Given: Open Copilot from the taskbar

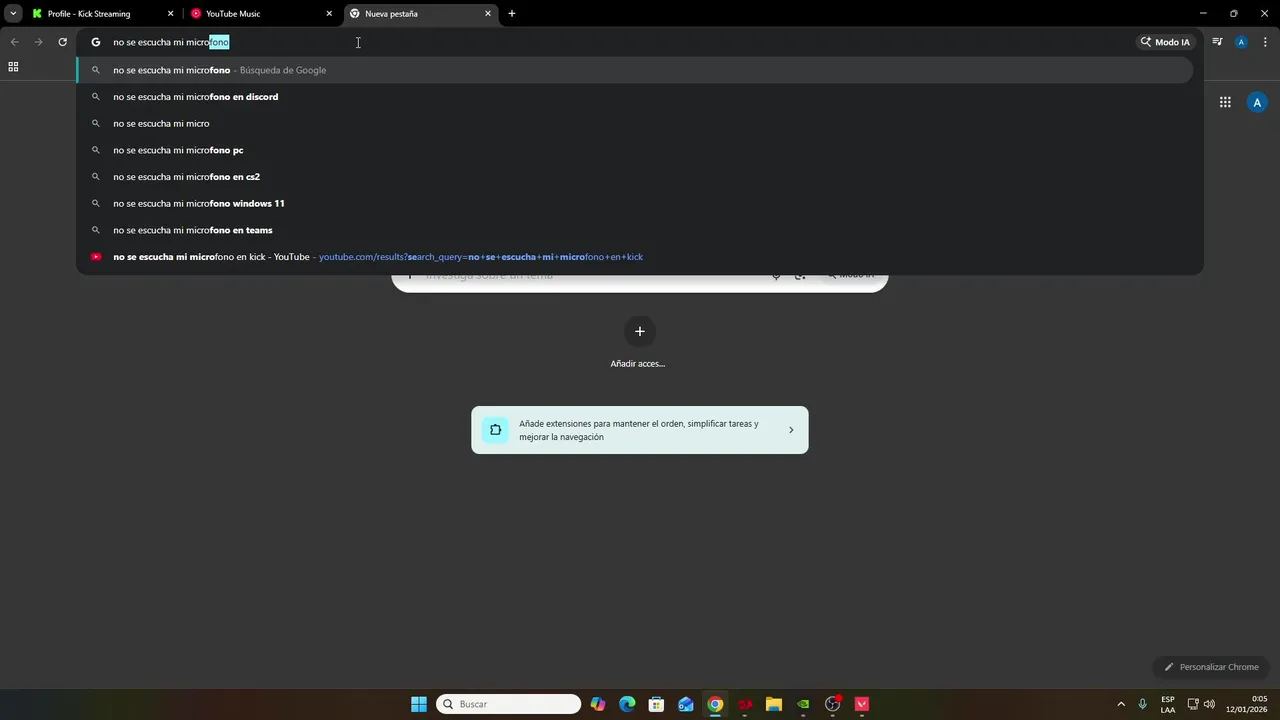Looking at the screenshot, I should tap(598, 704).
